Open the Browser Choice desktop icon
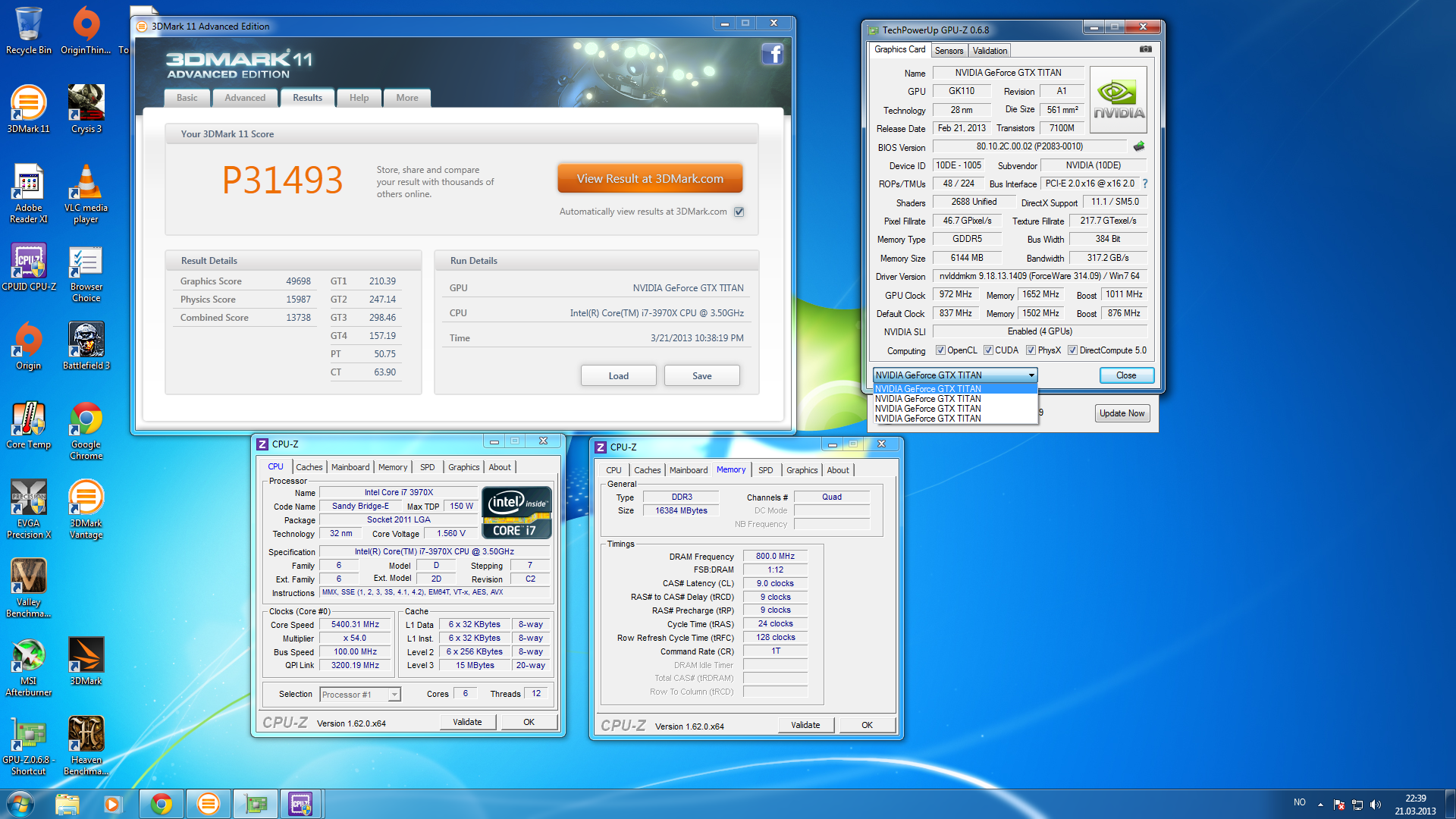 point(86,273)
